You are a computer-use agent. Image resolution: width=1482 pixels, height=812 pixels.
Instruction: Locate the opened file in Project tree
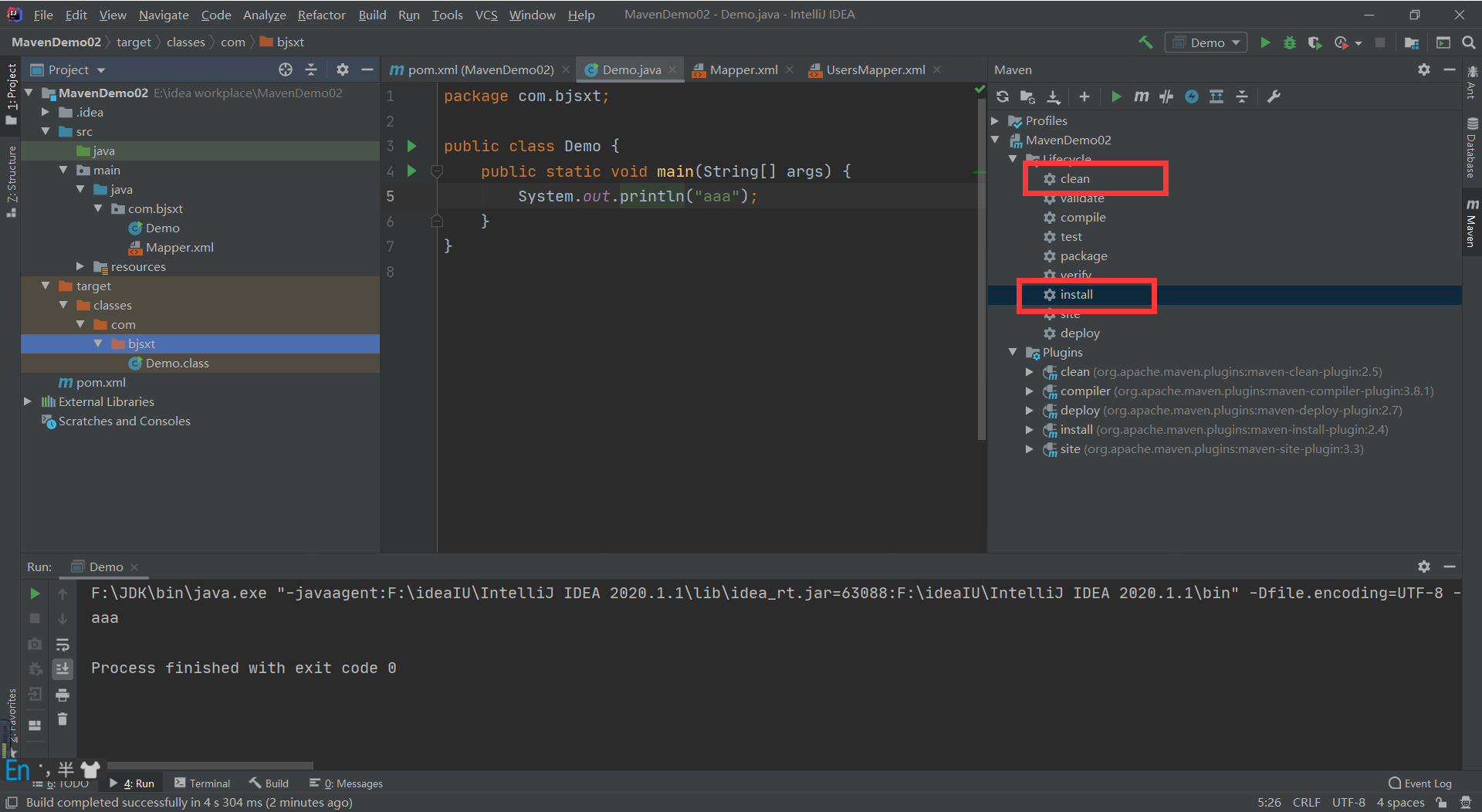(x=286, y=69)
